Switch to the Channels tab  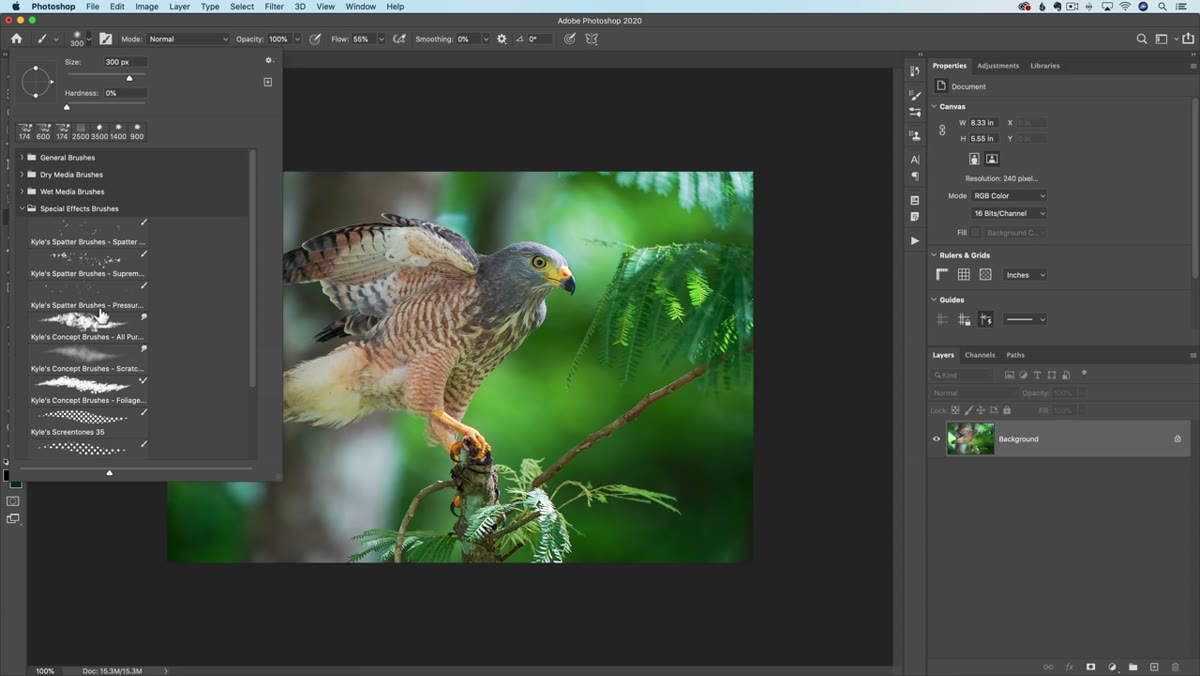tap(980, 355)
